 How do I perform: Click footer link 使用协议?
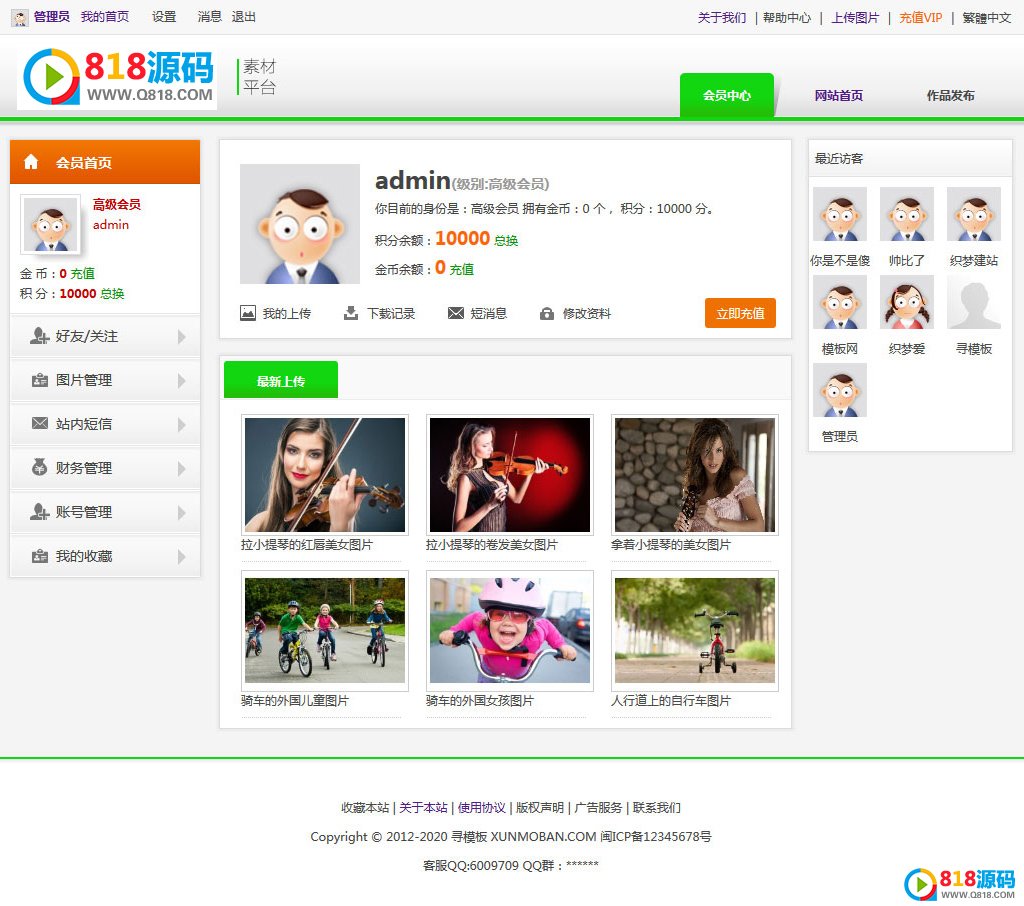coord(481,807)
